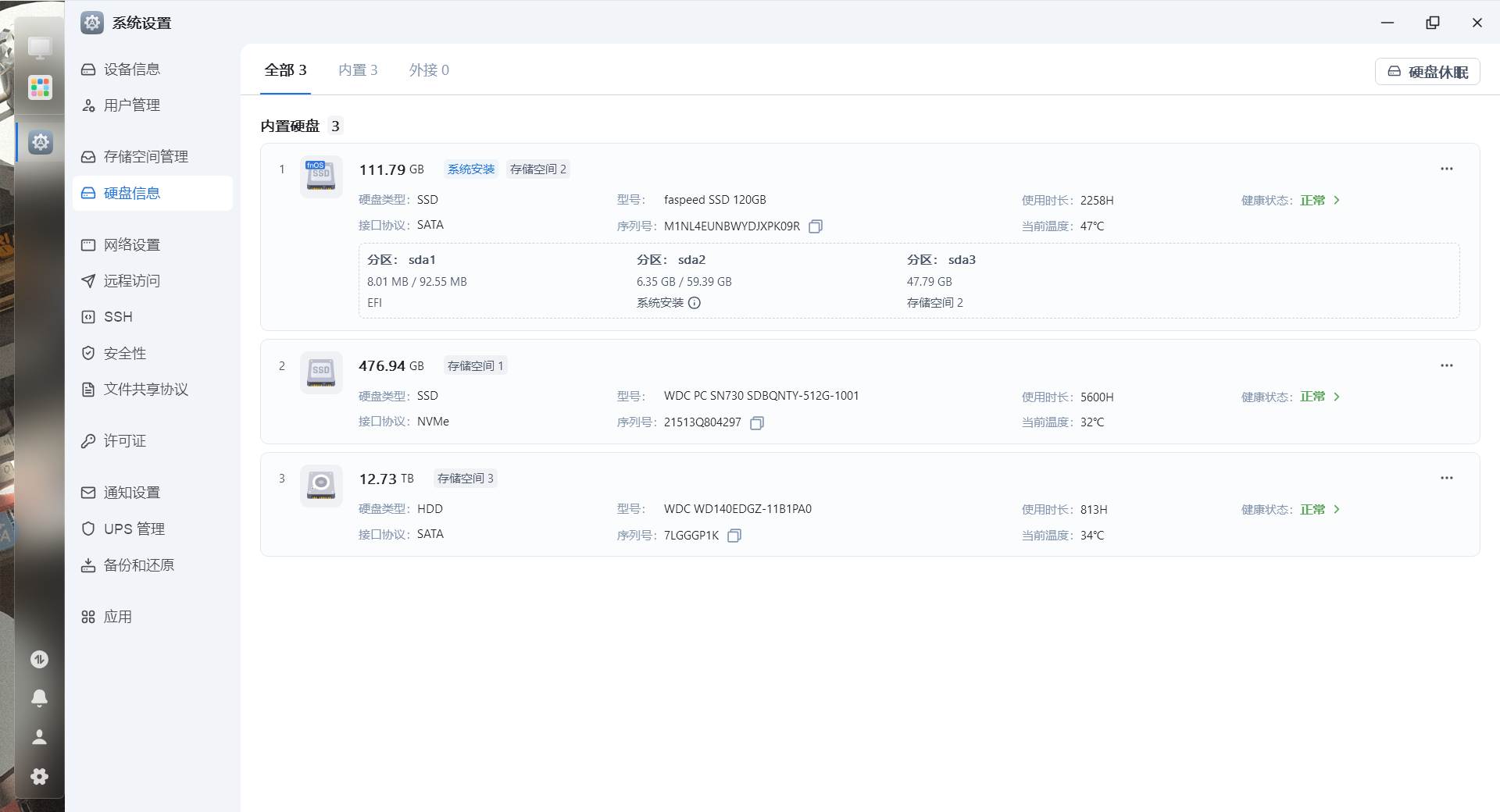Image resolution: width=1500 pixels, height=812 pixels.
Task: Close the 系统设置 window
Action: point(1477,23)
